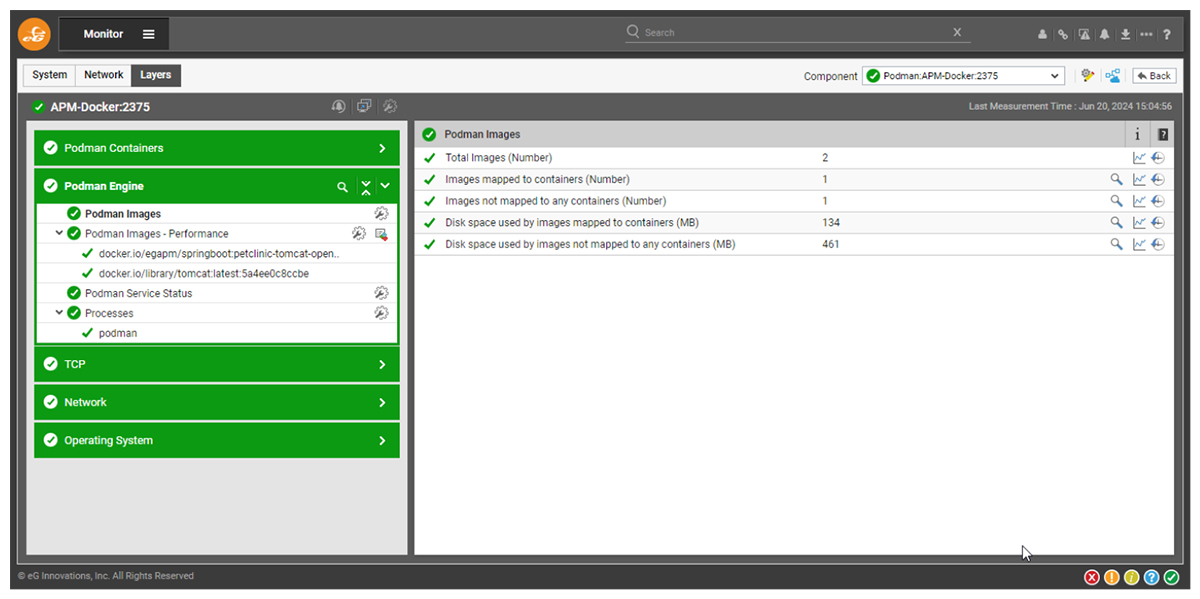The height and width of the screenshot is (599, 1200).
Task: Open graph for Images mapped to containers
Action: click(x=1139, y=180)
